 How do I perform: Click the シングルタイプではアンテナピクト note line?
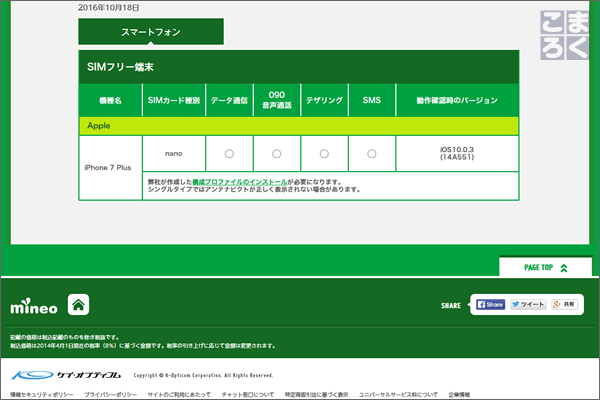(254, 189)
